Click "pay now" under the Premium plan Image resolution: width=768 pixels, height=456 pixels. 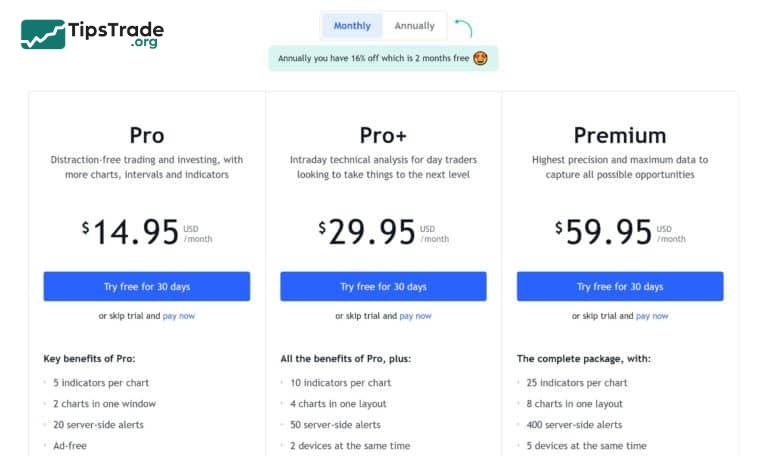click(x=652, y=316)
